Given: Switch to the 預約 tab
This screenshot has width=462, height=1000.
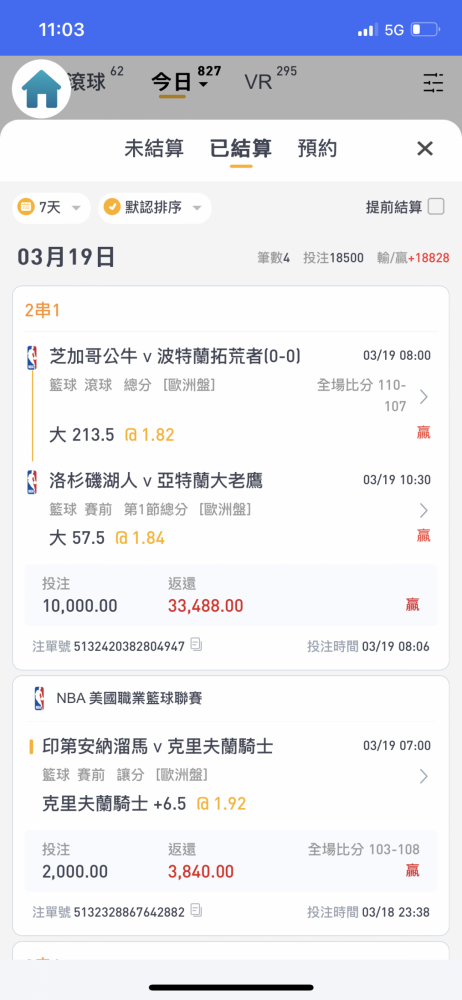Looking at the screenshot, I should pyautogui.click(x=317, y=149).
